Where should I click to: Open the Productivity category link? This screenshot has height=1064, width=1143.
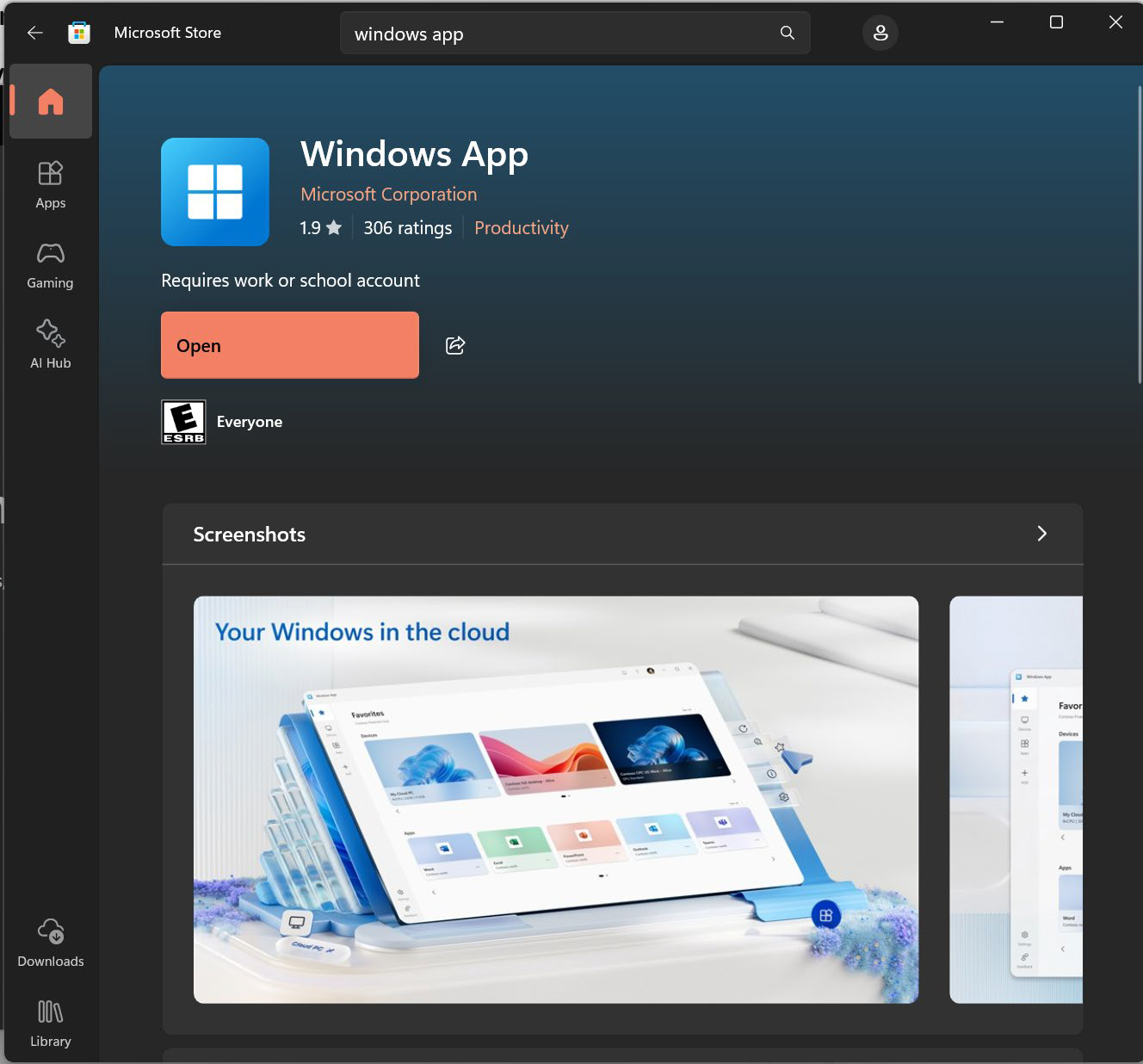(x=522, y=228)
